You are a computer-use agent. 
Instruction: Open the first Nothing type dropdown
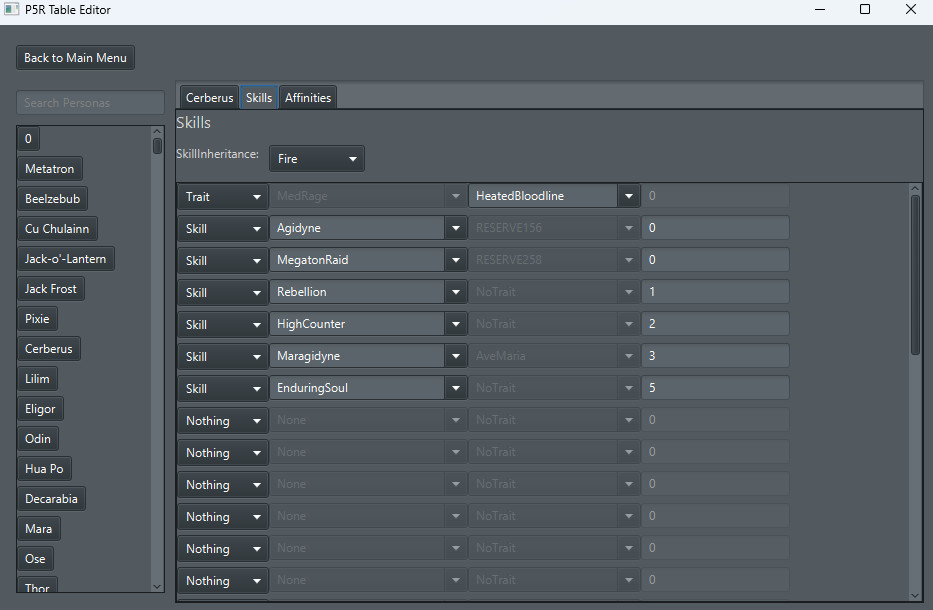point(223,421)
